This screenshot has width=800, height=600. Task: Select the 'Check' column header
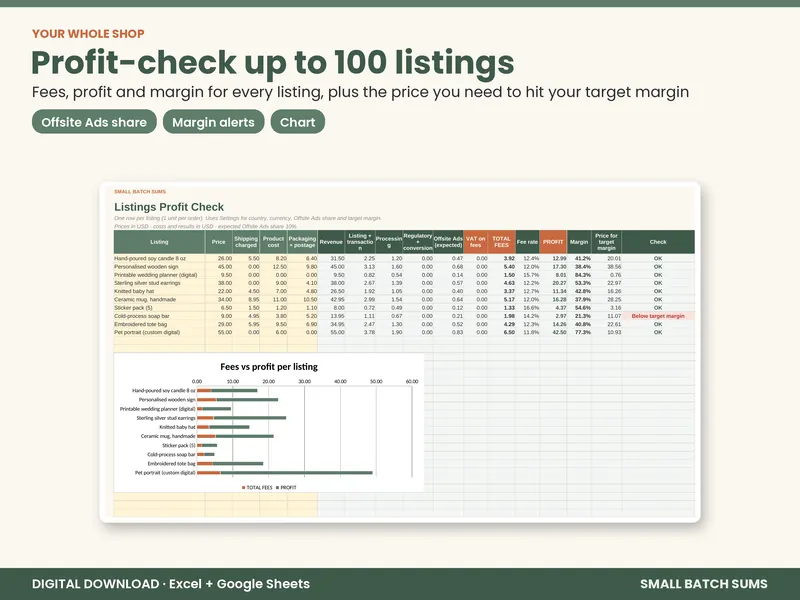[x=658, y=242]
